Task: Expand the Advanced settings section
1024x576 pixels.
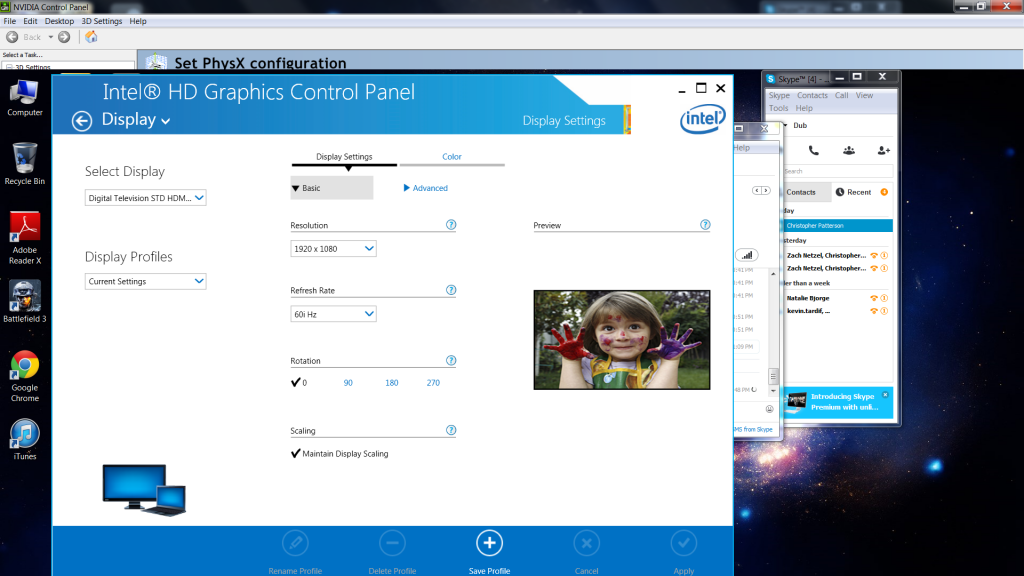Action: click(426, 188)
